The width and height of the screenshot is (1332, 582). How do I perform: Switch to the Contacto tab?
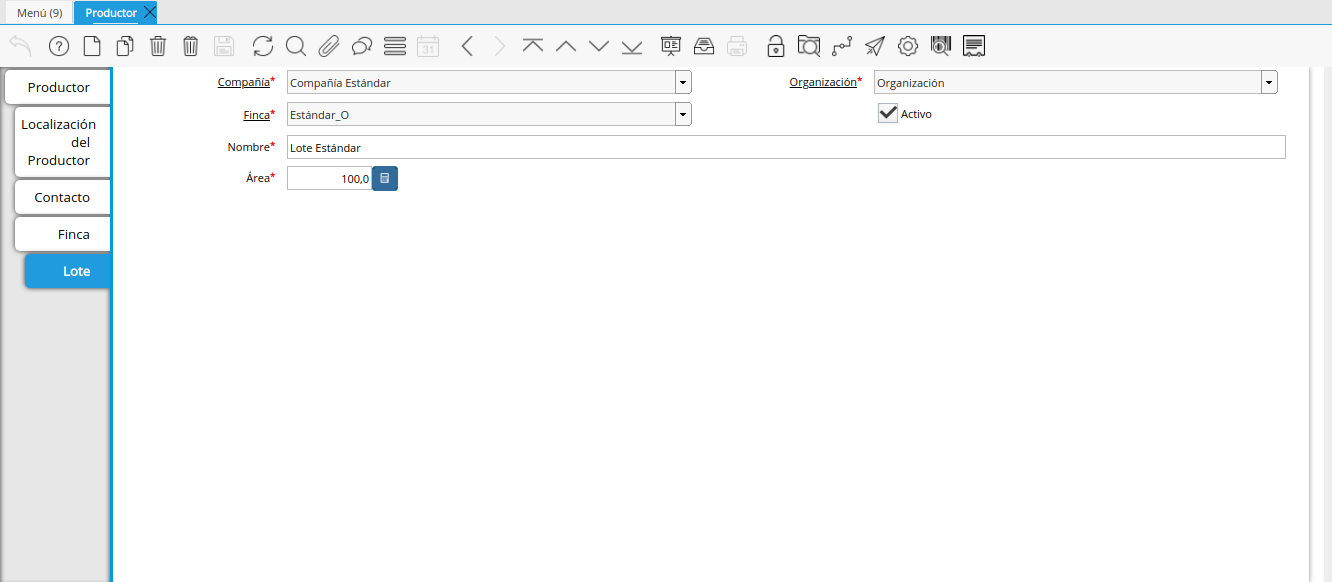pyautogui.click(x=62, y=197)
